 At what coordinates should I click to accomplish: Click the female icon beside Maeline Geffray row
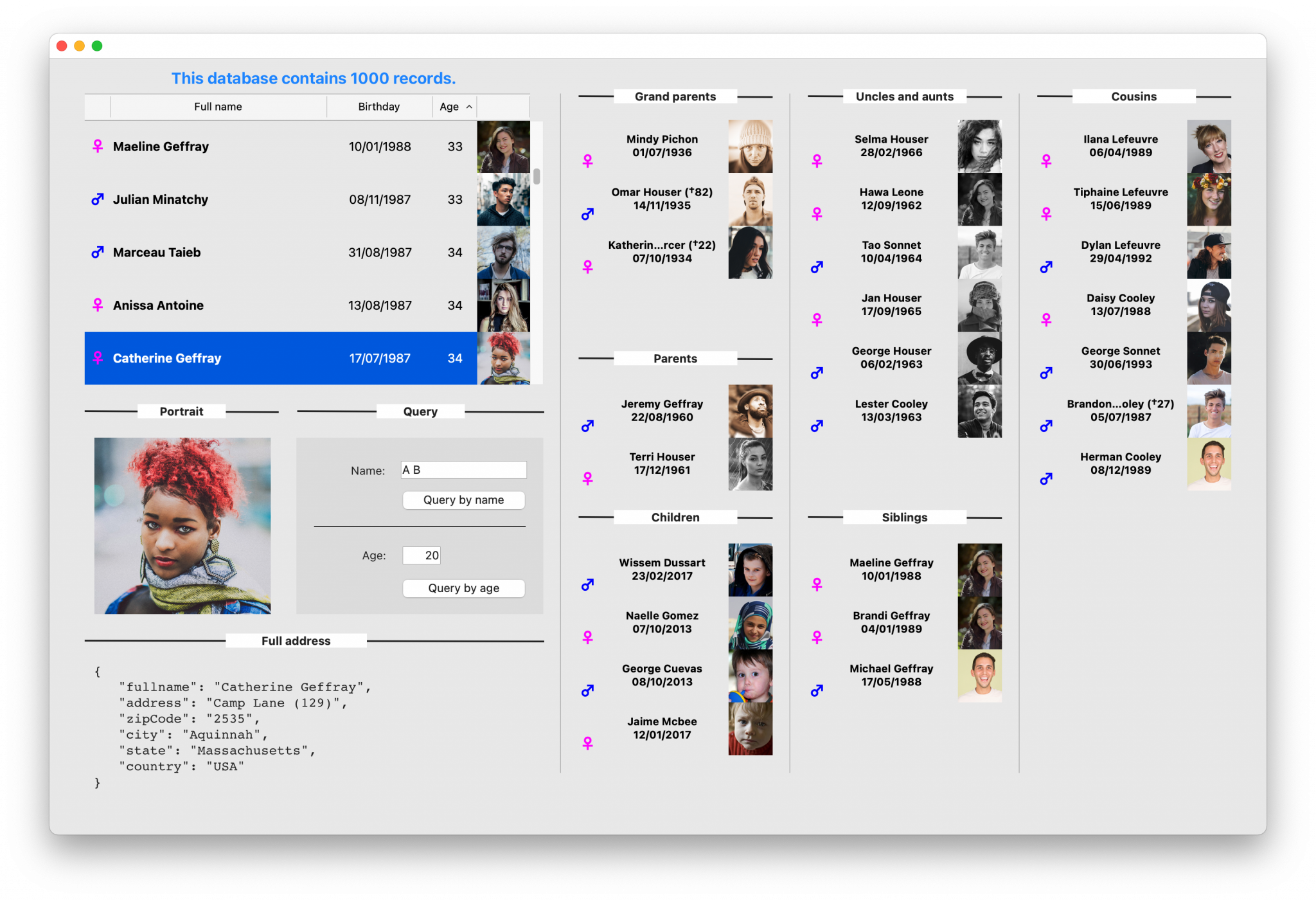pos(98,147)
